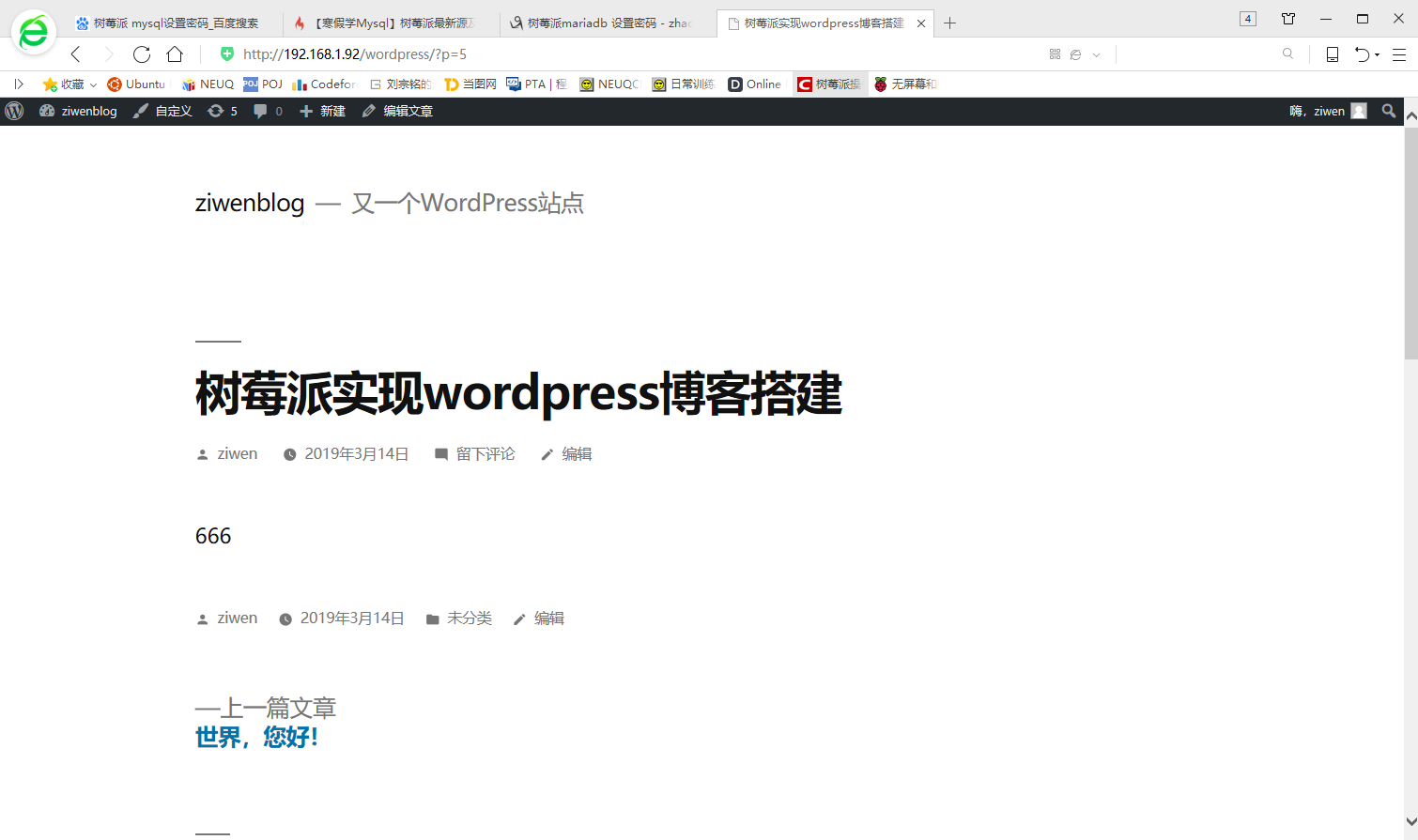The image size is (1418, 840).
Task: Open the 当图网 bookmark
Action: tap(470, 84)
